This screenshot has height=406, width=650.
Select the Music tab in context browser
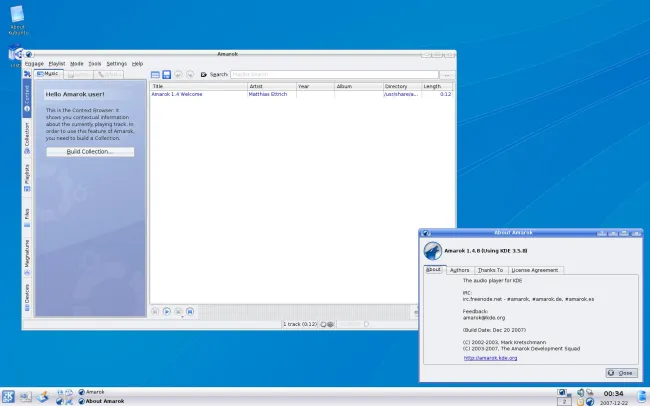(x=49, y=74)
